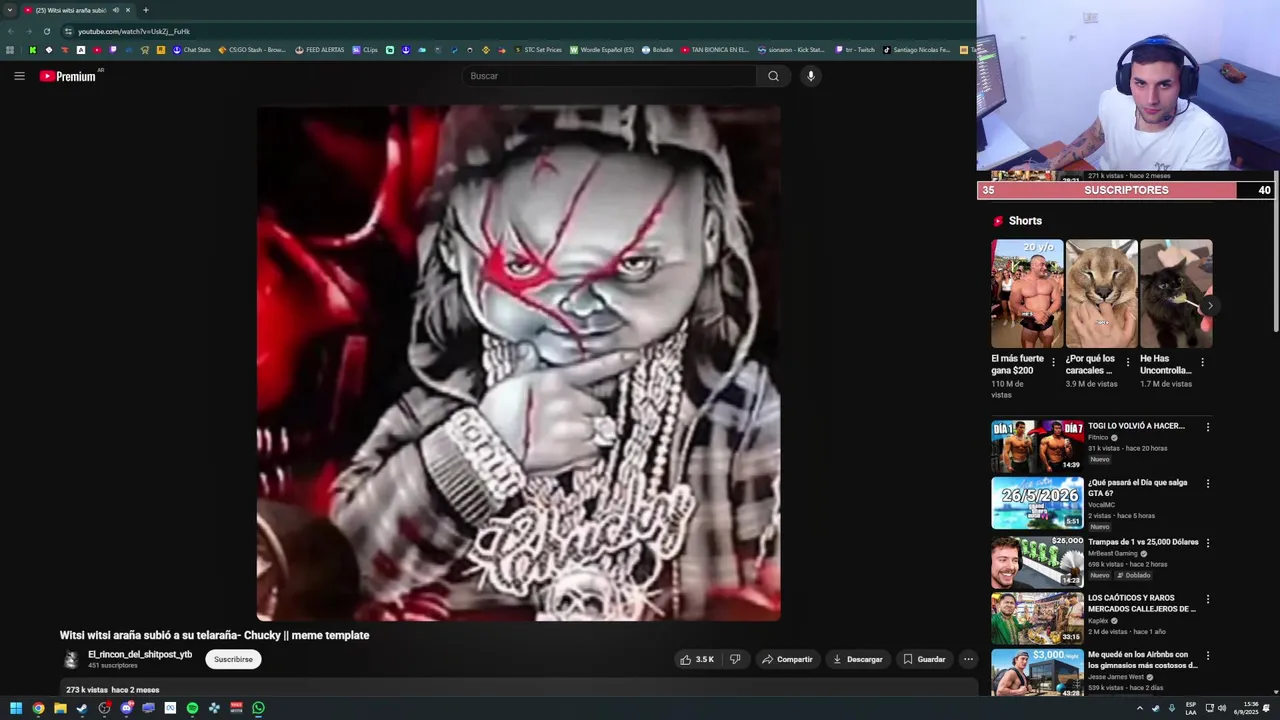
Task: Mute the tab via speaker icon
Action: 116,10
